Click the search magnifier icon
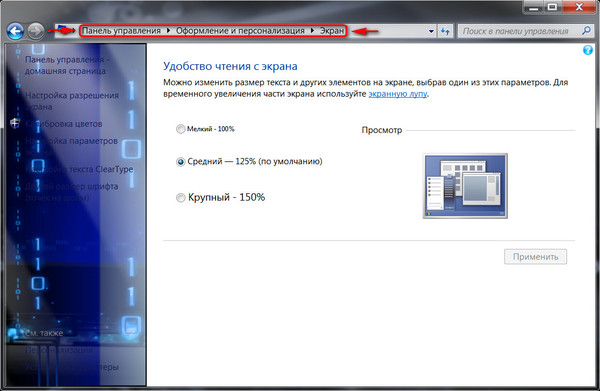 pos(586,31)
